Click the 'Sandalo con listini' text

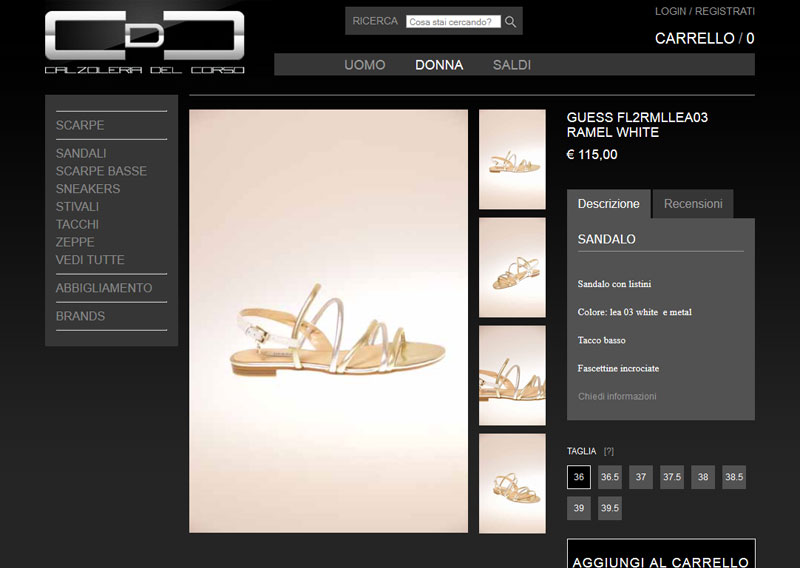click(x=614, y=284)
